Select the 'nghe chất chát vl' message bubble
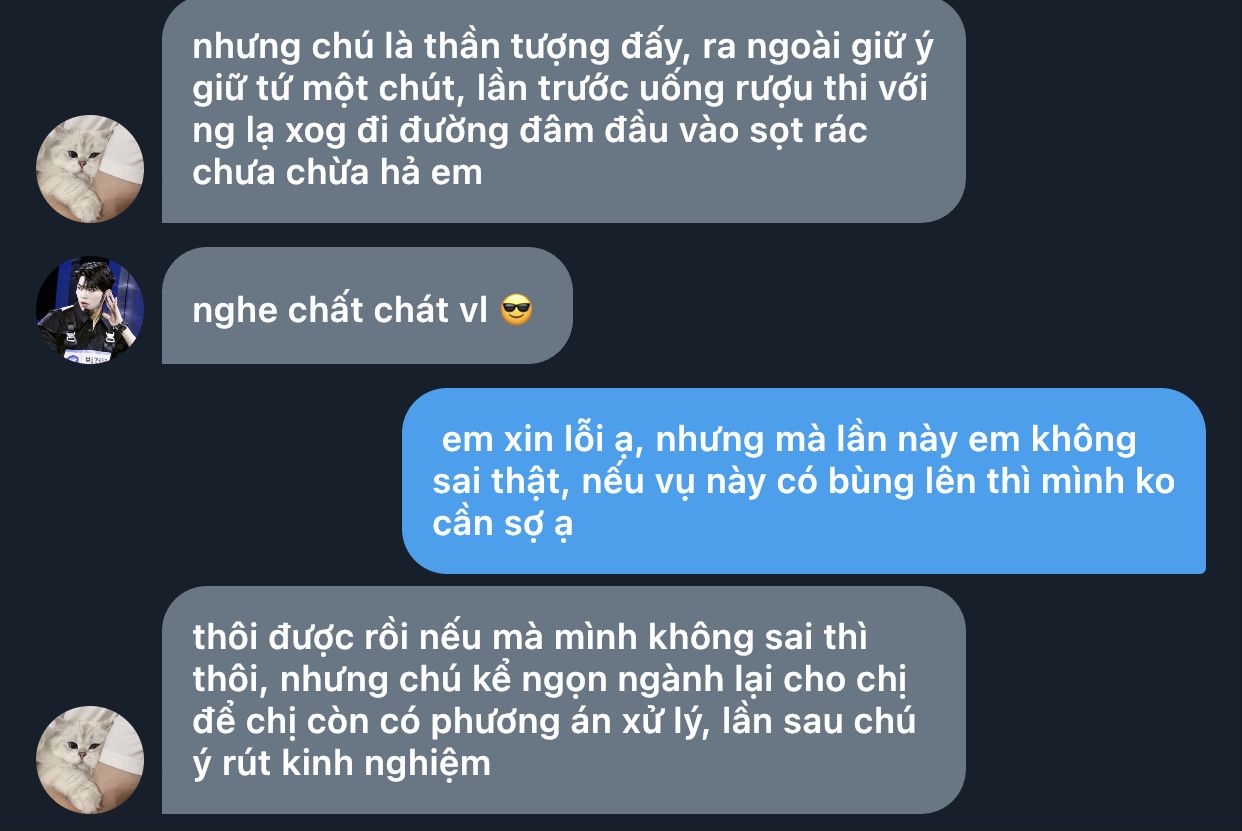Viewport: 1242px width, 831px height. coord(367,305)
